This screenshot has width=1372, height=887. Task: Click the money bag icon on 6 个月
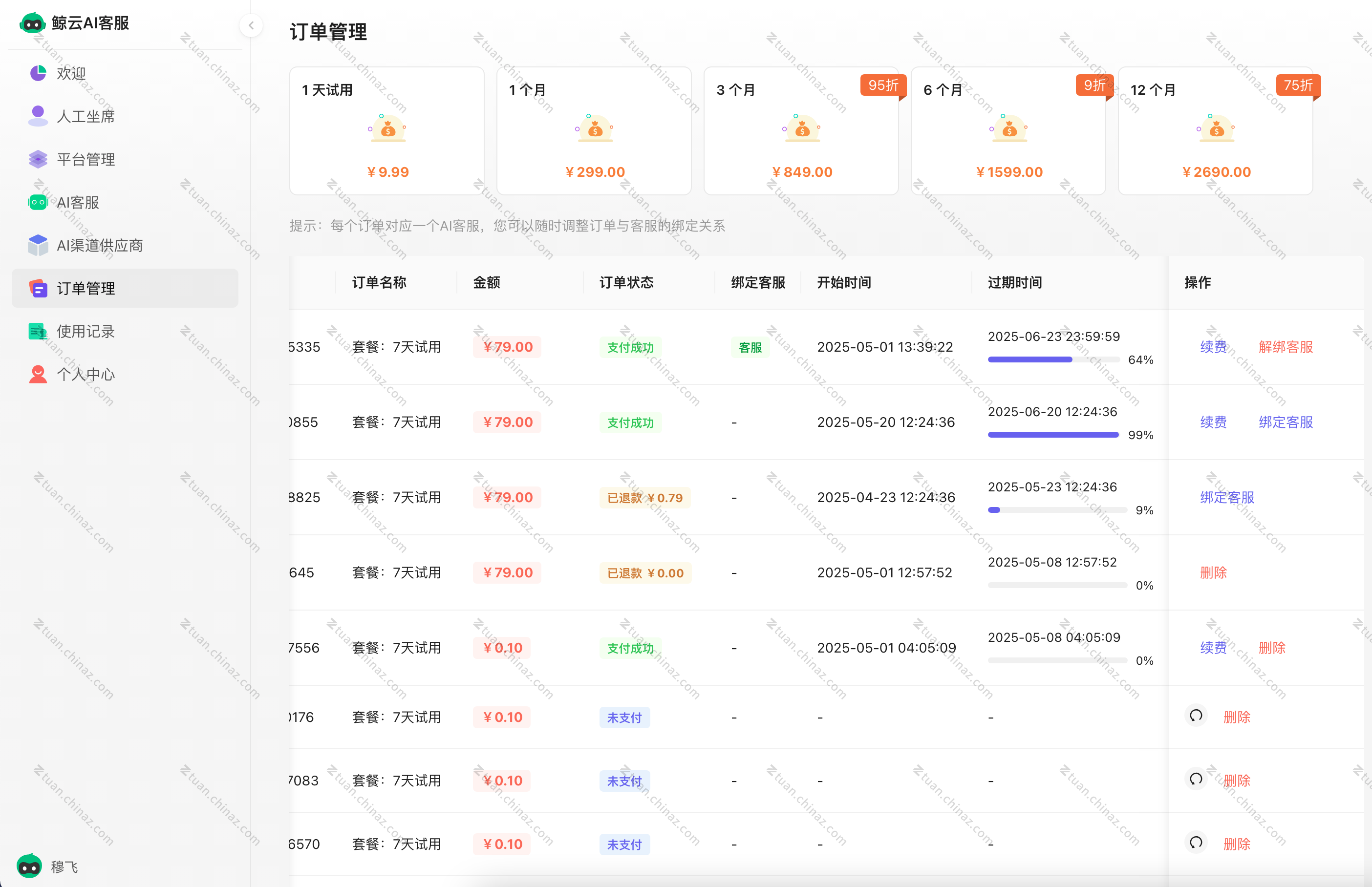tap(1009, 128)
